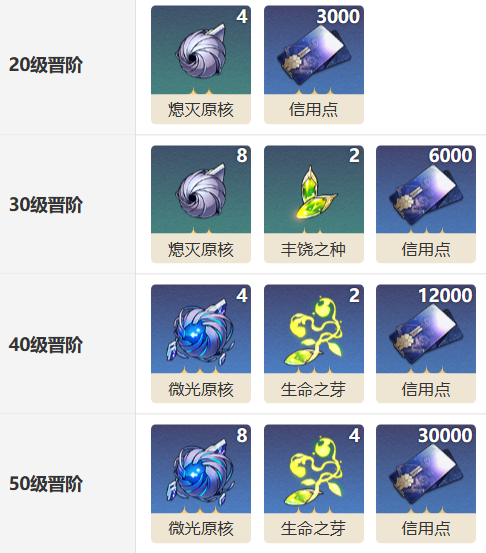Click 丰饶之种 text label

point(314,249)
